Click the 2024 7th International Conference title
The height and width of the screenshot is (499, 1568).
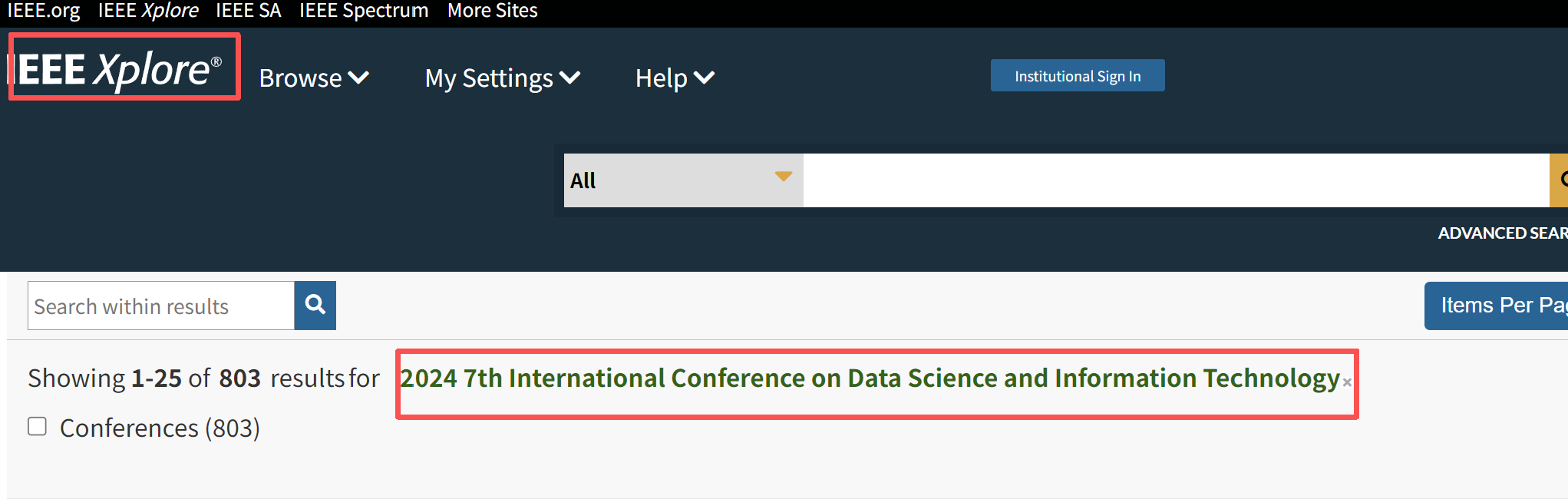click(x=870, y=378)
